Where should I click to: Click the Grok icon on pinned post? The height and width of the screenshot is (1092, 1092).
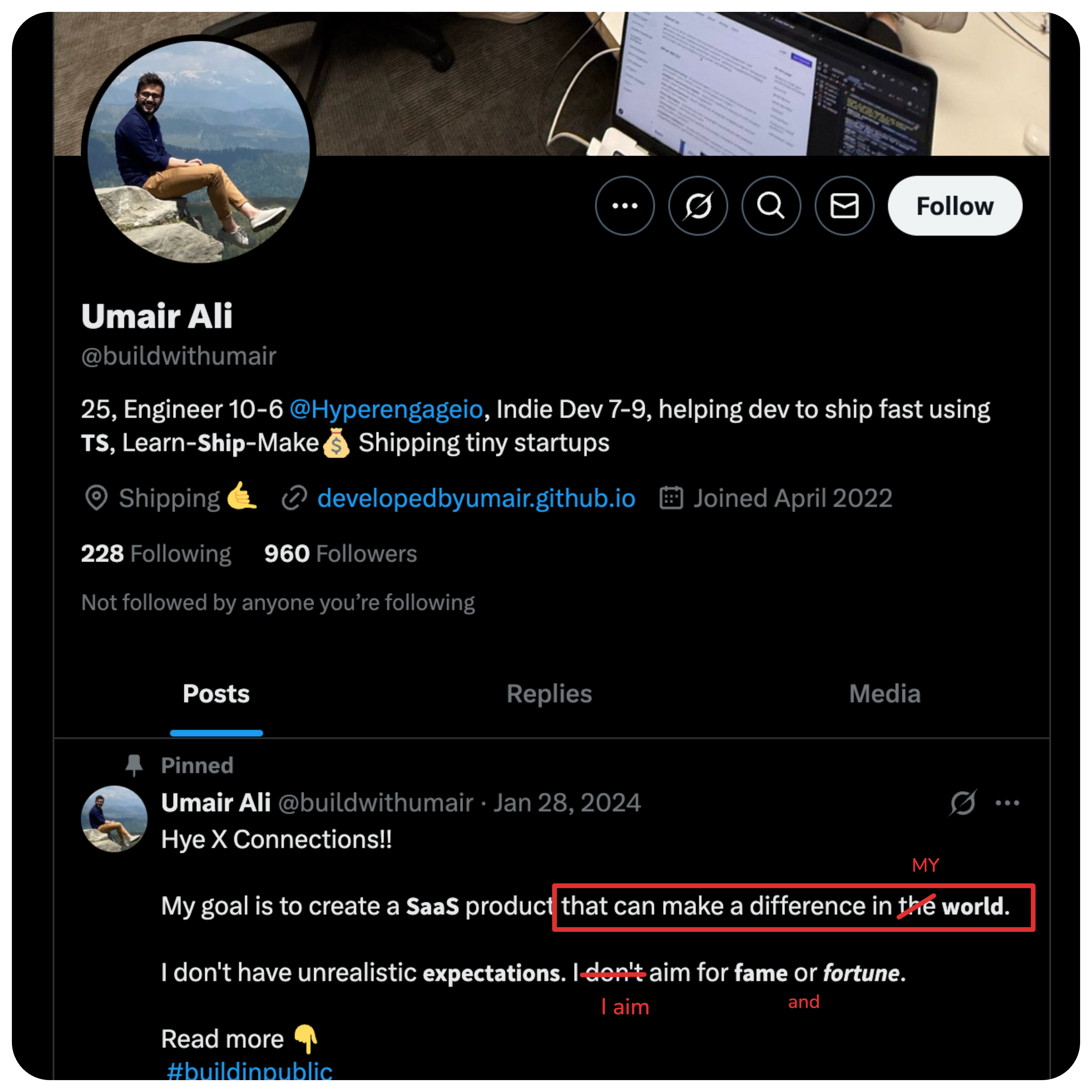pos(962,802)
